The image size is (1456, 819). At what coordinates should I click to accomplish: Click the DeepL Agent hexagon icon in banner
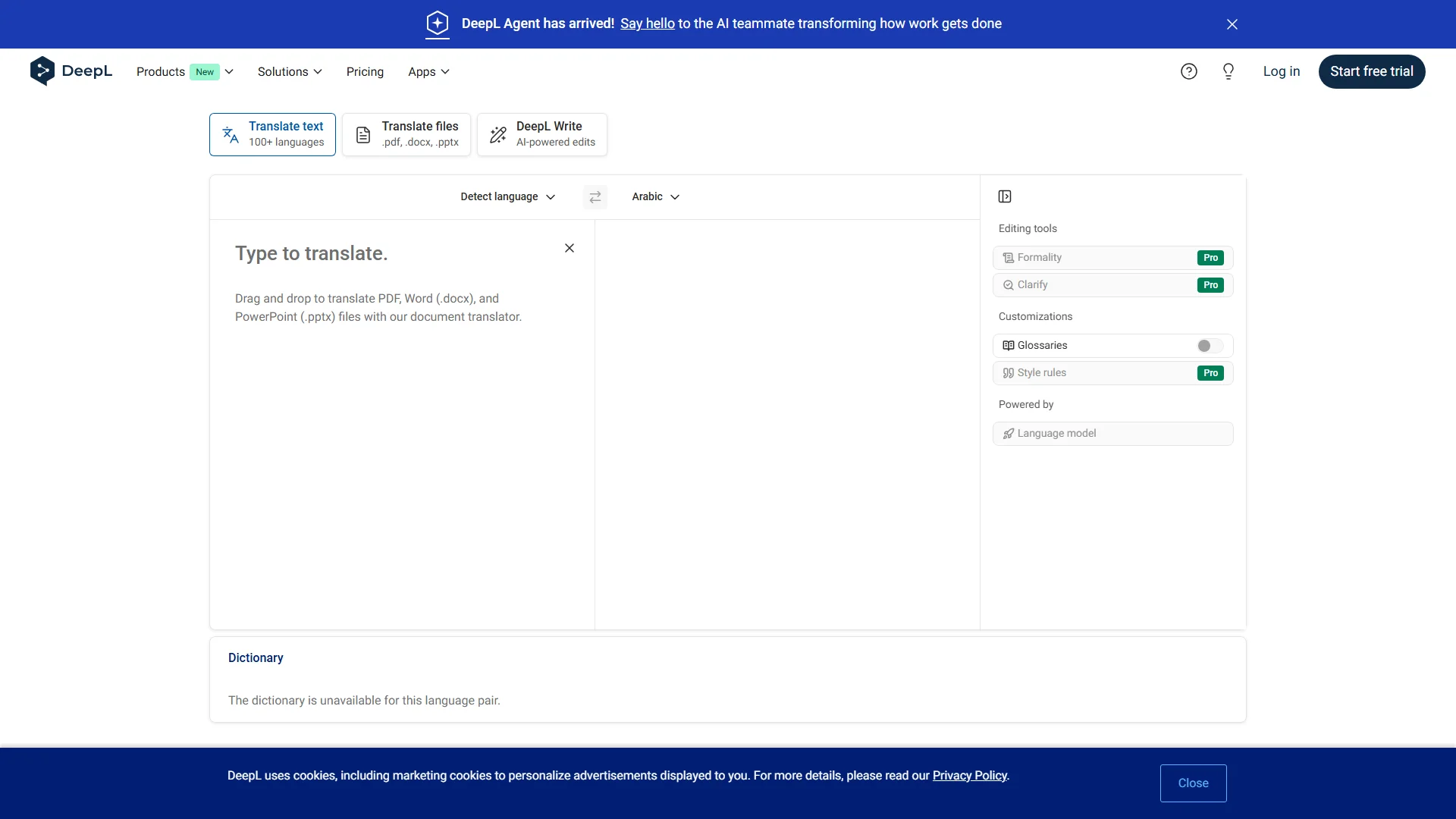click(438, 24)
